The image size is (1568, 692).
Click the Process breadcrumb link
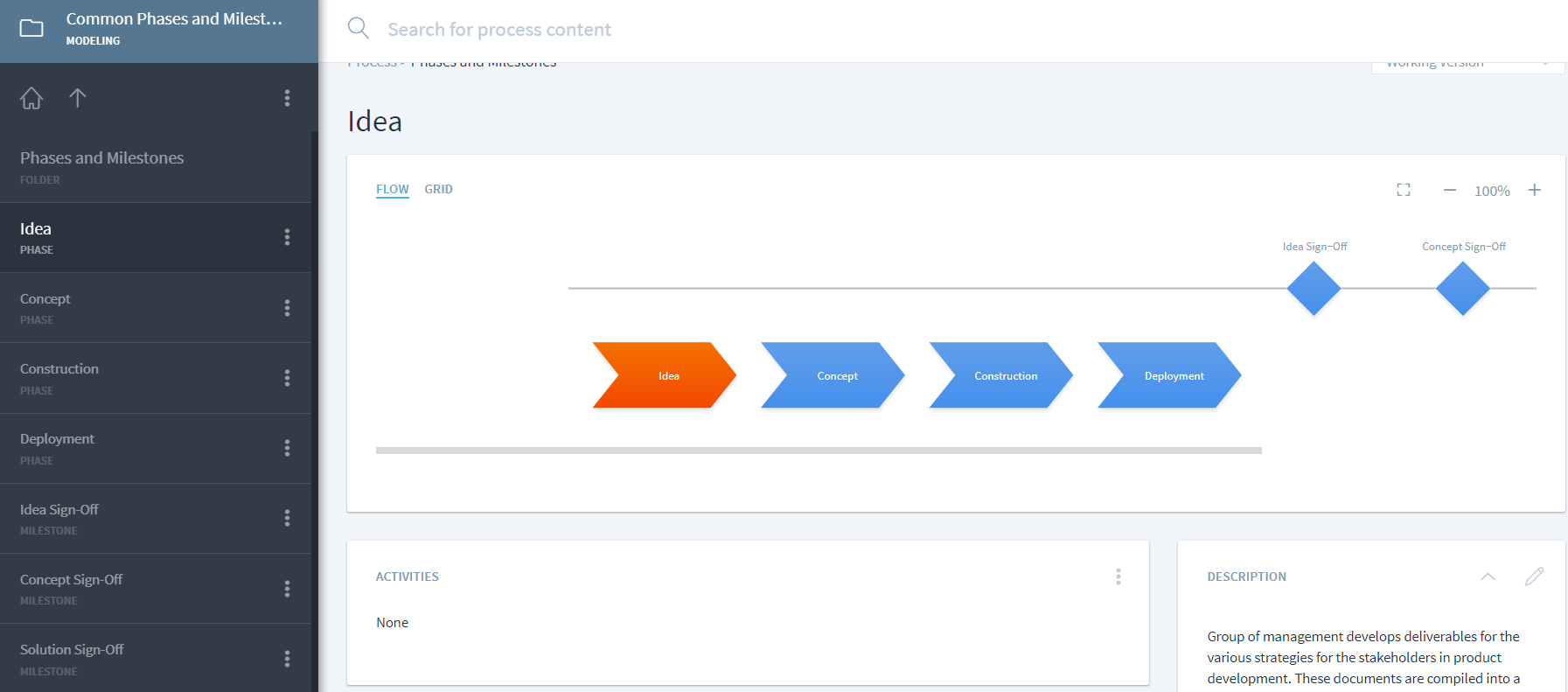(370, 61)
